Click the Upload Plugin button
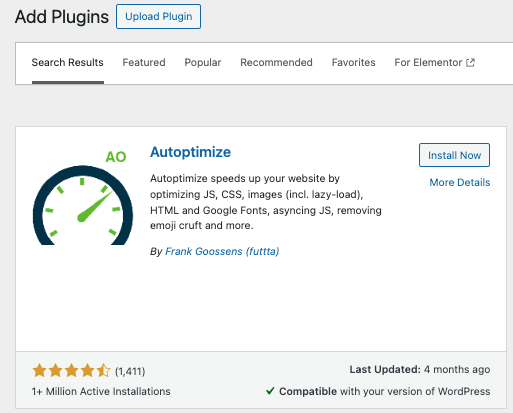 click(x=158, y=16)
